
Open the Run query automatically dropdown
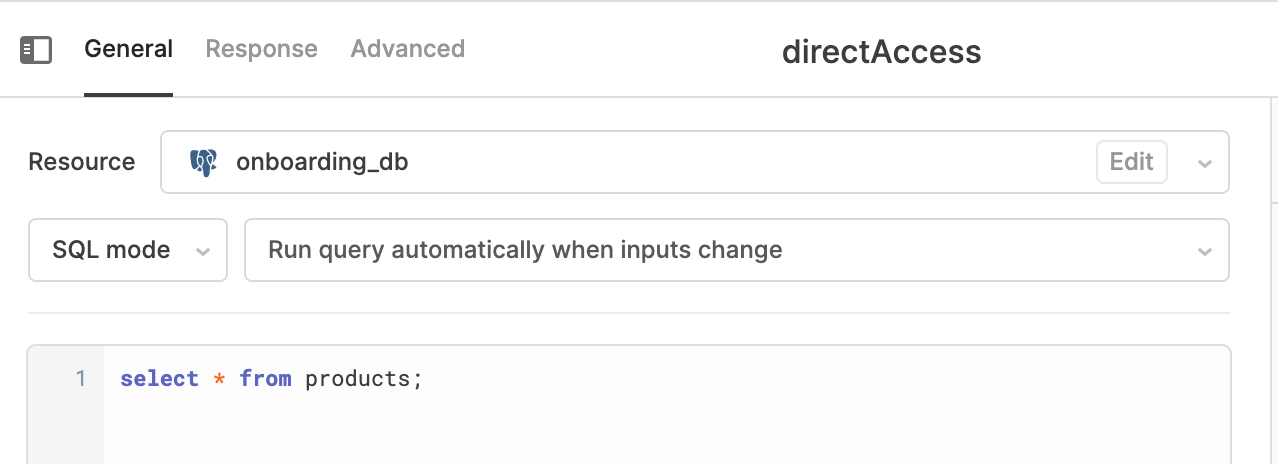click(x=737, y=250)
